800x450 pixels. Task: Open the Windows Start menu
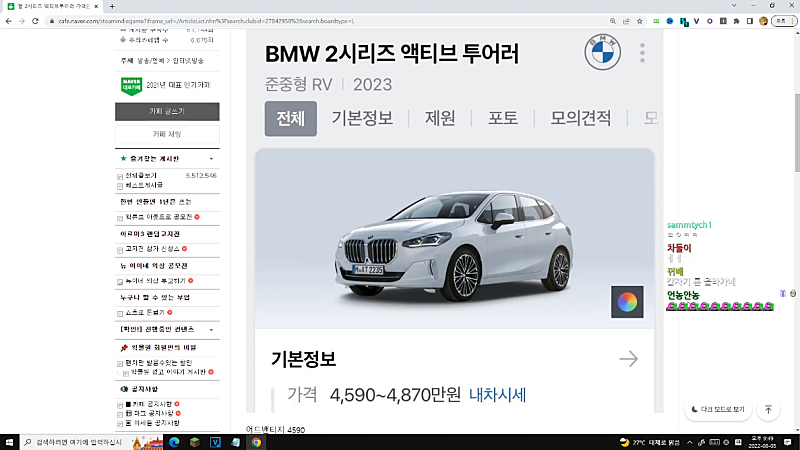point(9,442)
